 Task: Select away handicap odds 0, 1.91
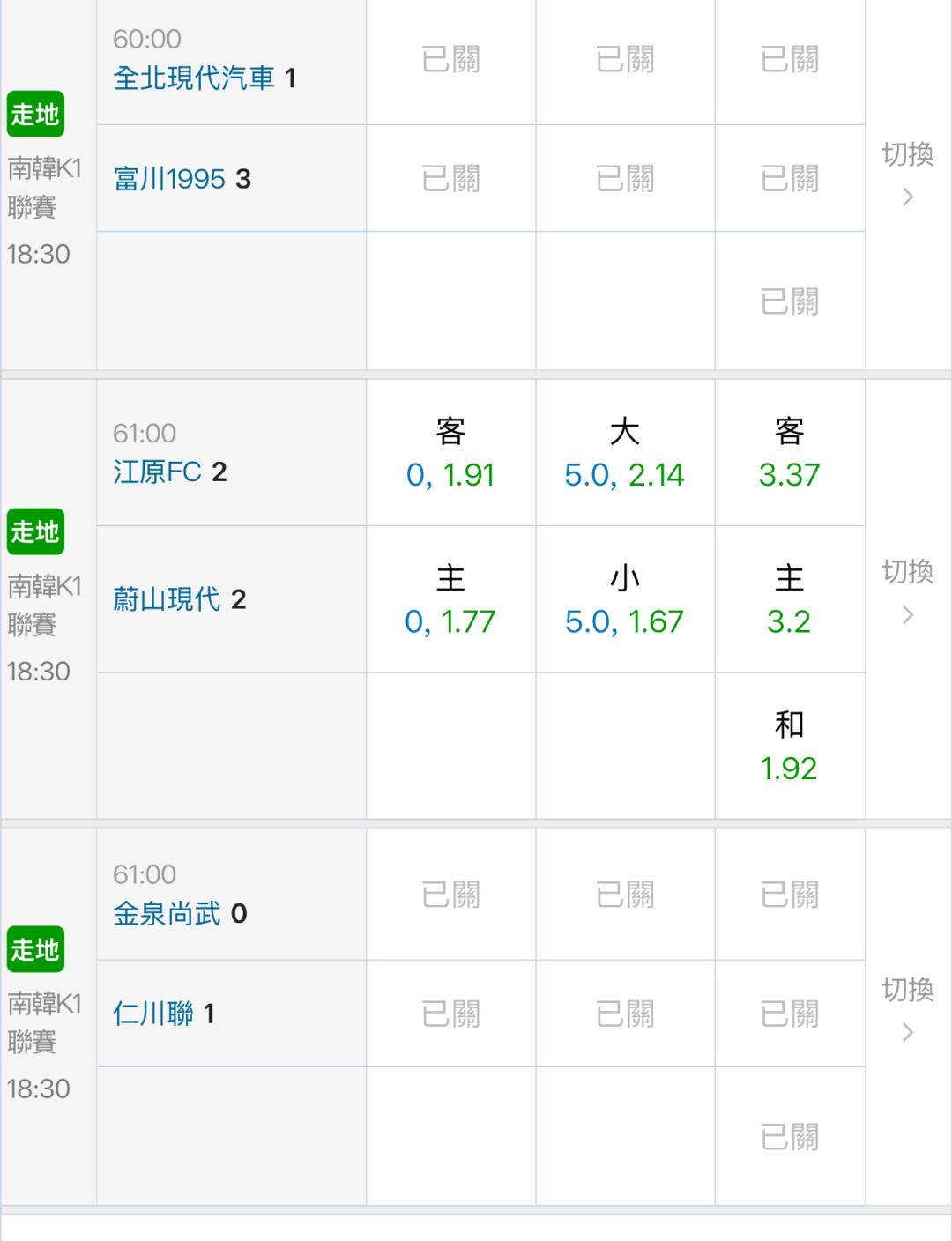click(450, 453)
